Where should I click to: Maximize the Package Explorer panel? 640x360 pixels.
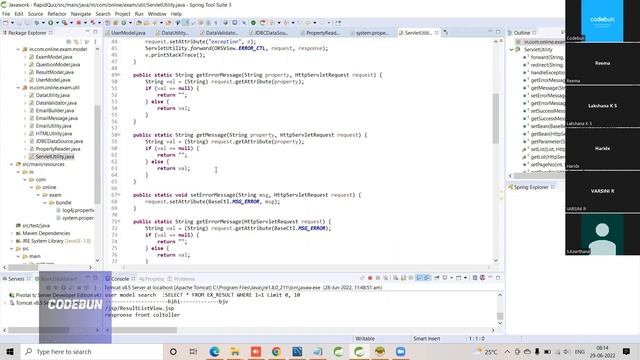[x=95, y=31]
